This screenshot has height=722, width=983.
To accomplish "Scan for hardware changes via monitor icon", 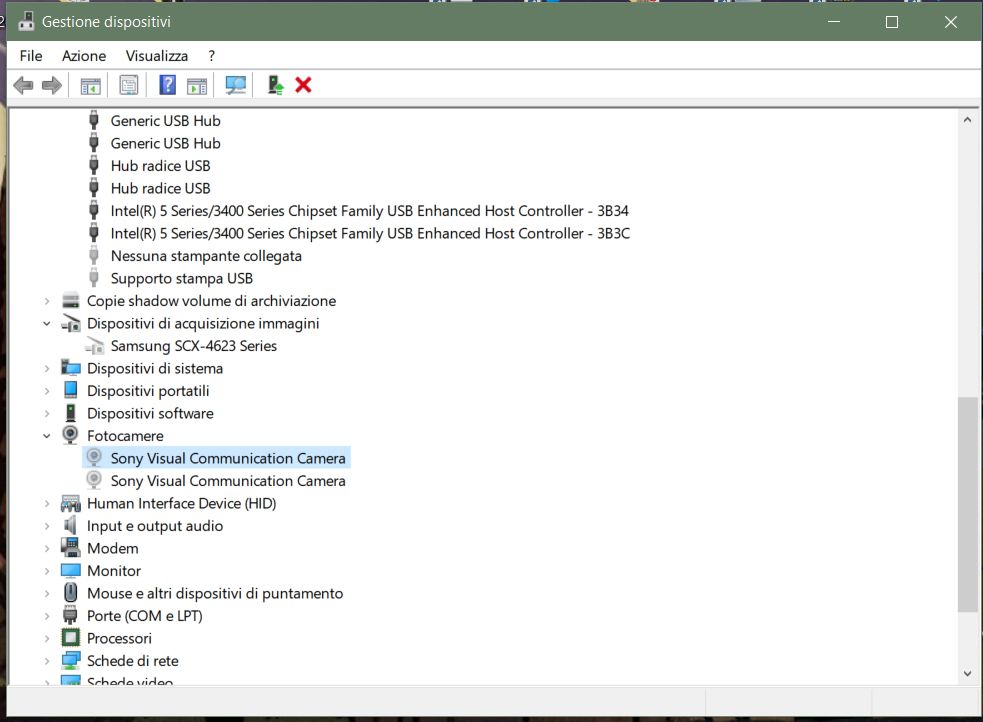I will point(236,86).
